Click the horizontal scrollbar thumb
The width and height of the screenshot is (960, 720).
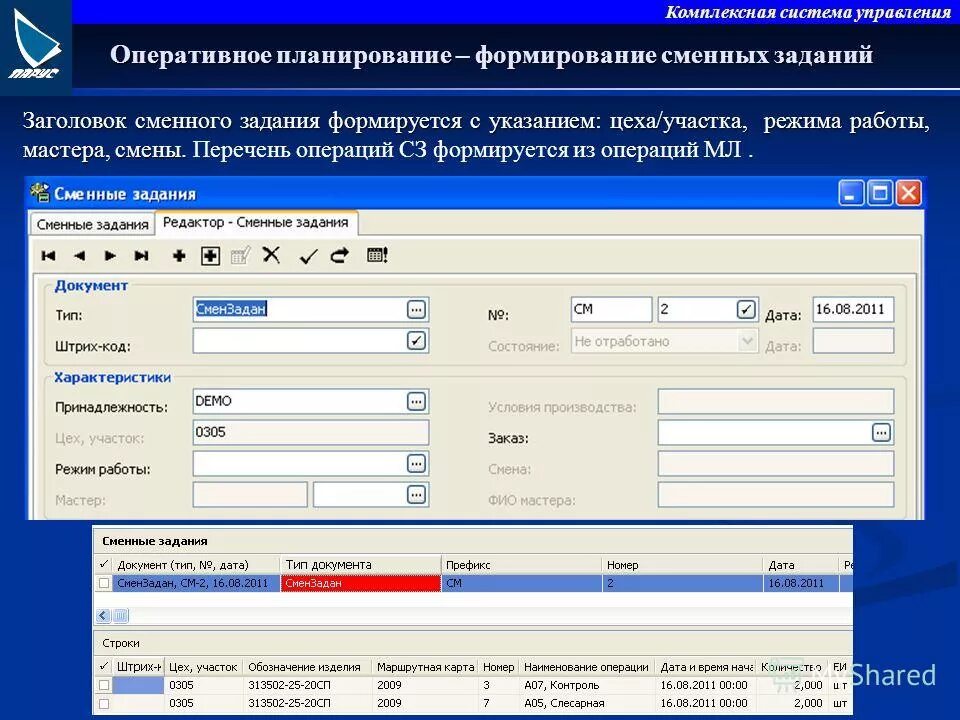pyautogui.click(x=121, y=615)
